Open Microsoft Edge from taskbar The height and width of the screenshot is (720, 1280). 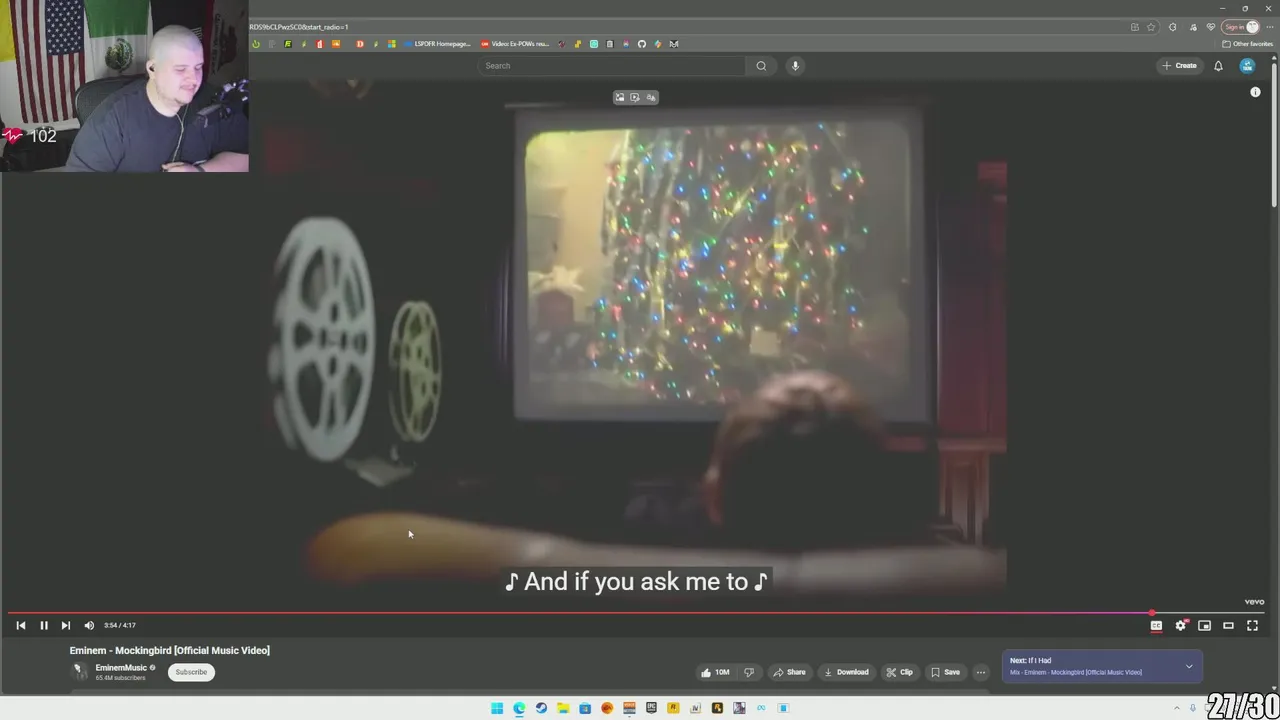pos(519,708)
